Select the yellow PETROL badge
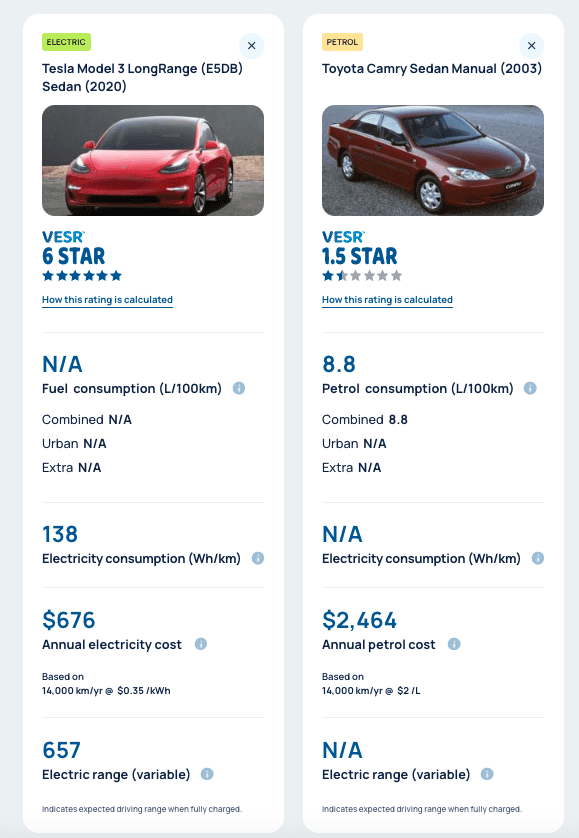The height and width of the screenshot is (838, 579). 342,42
